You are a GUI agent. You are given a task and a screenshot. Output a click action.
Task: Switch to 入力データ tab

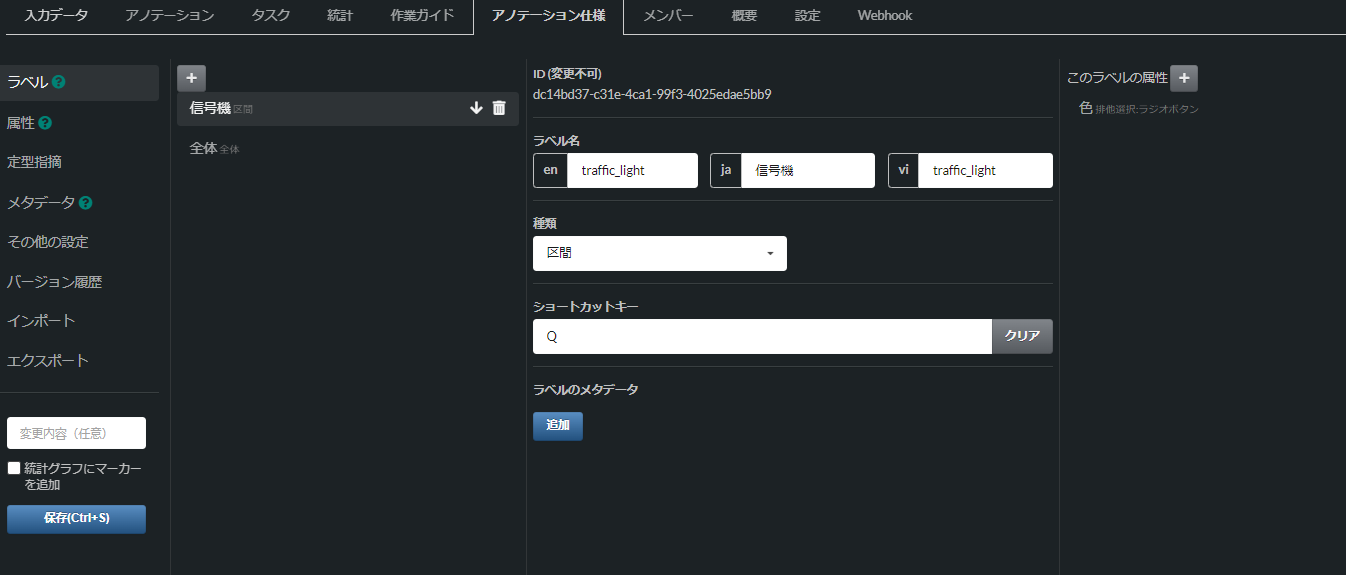pos(56,16)
